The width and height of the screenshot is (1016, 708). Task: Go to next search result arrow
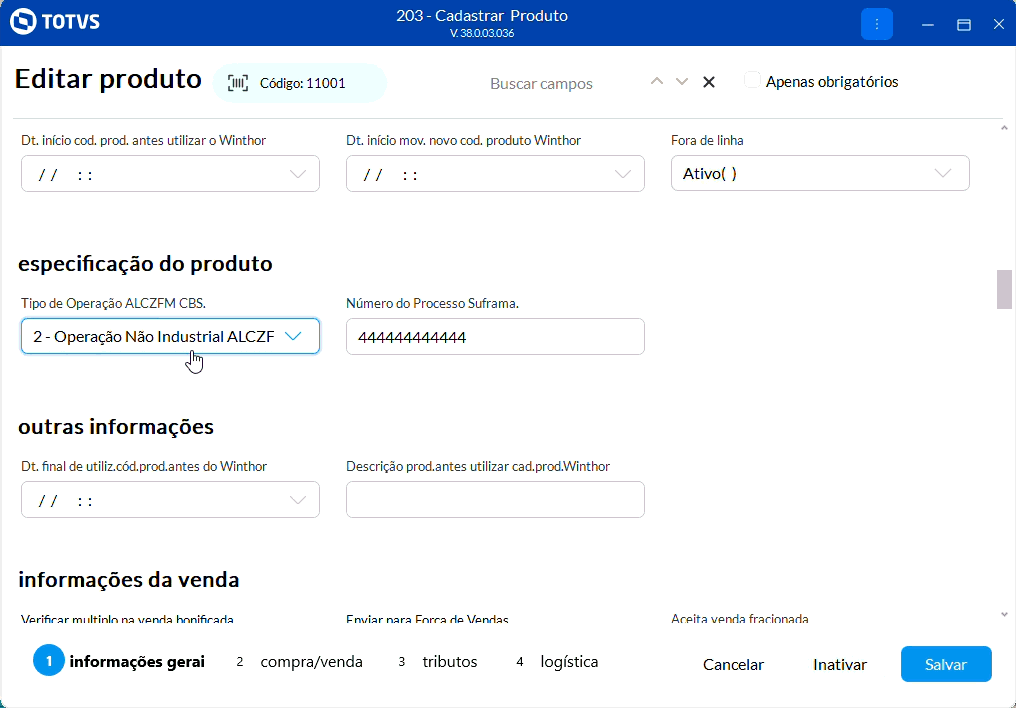tap(682, 82)
